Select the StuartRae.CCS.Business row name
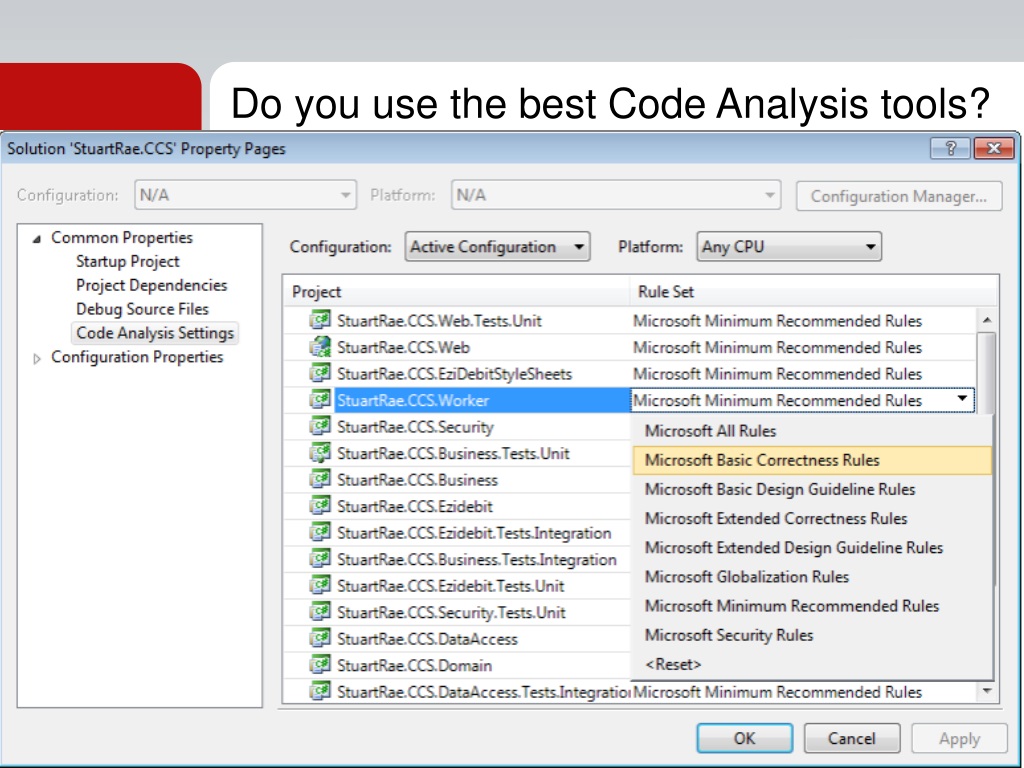Screen dimensions: 1024x768 pos(417,480)
